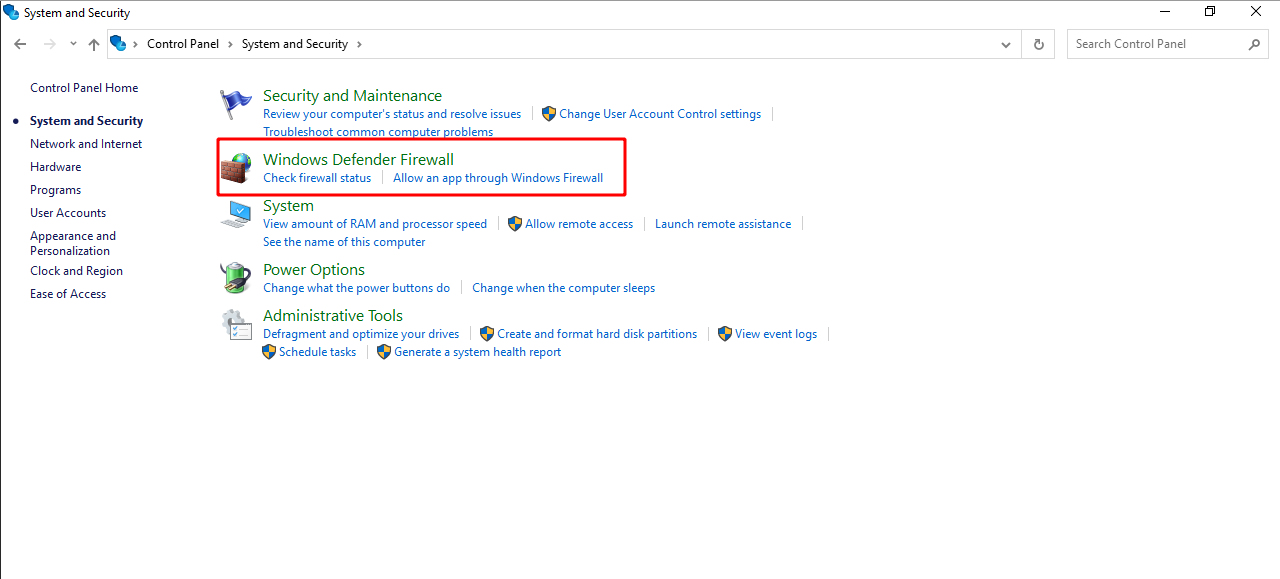Open Ease of Access category
Viewport: 1280px width, 579px height.
click(x=68, y=294)
